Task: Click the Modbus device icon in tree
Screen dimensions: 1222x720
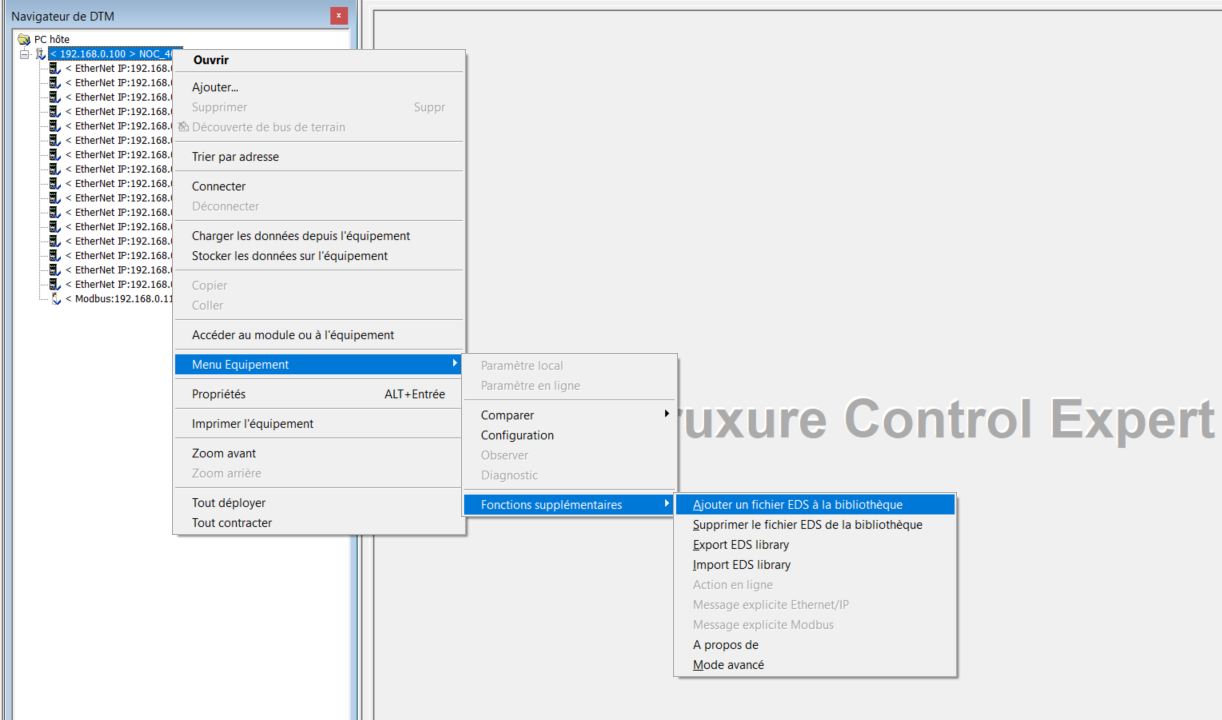Action: [55, 299]
